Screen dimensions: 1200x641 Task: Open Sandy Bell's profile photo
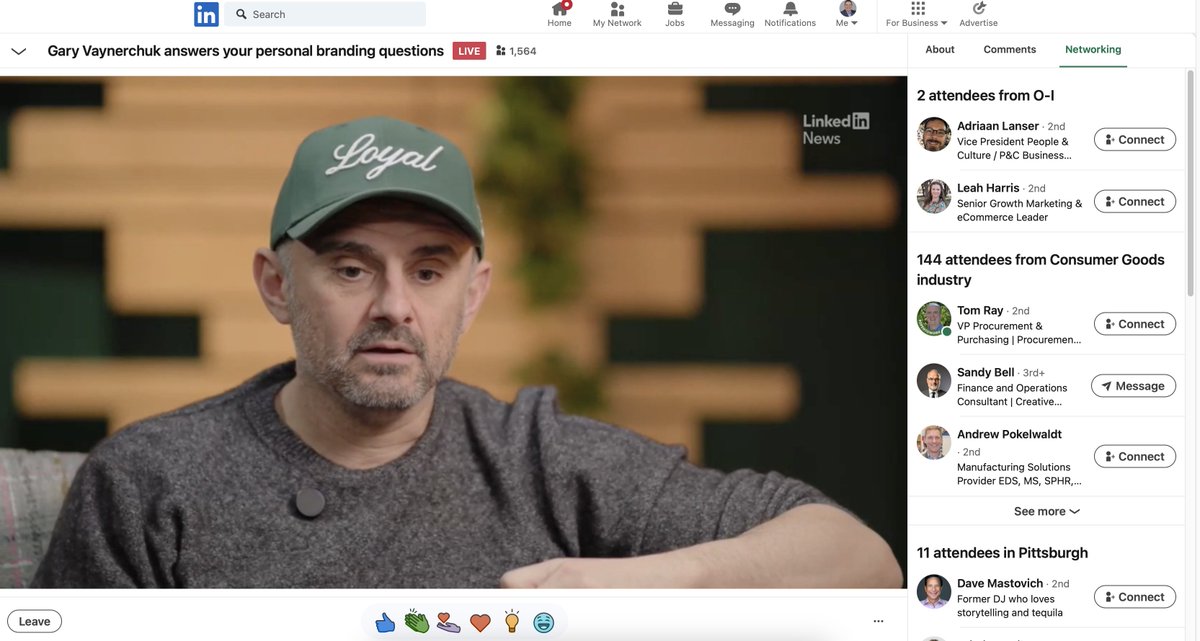tap(934, 381)
